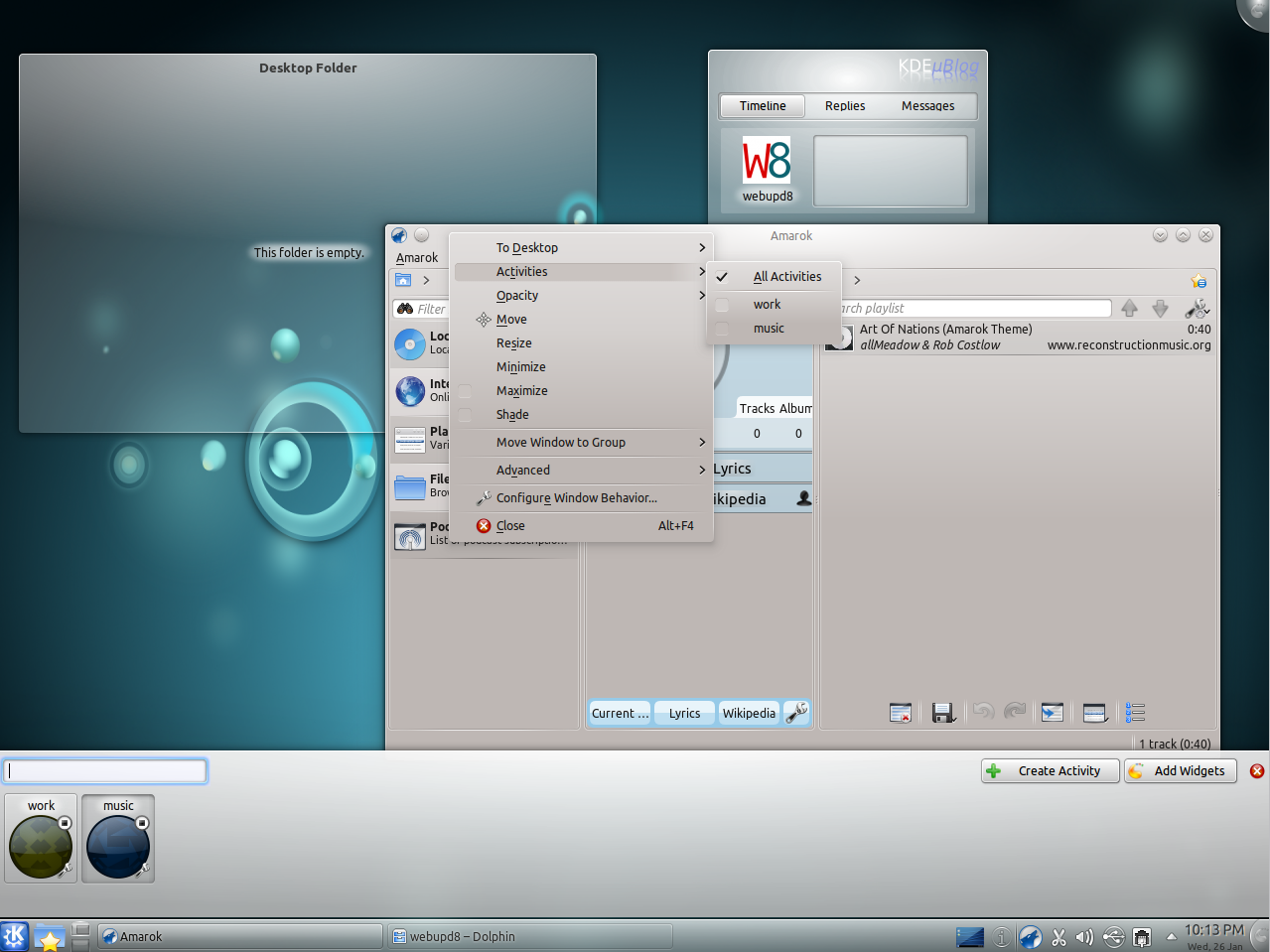1270x952 pixels.
Task: Switch to the Timeline tab in microblog widget
Action: (763, 106)
